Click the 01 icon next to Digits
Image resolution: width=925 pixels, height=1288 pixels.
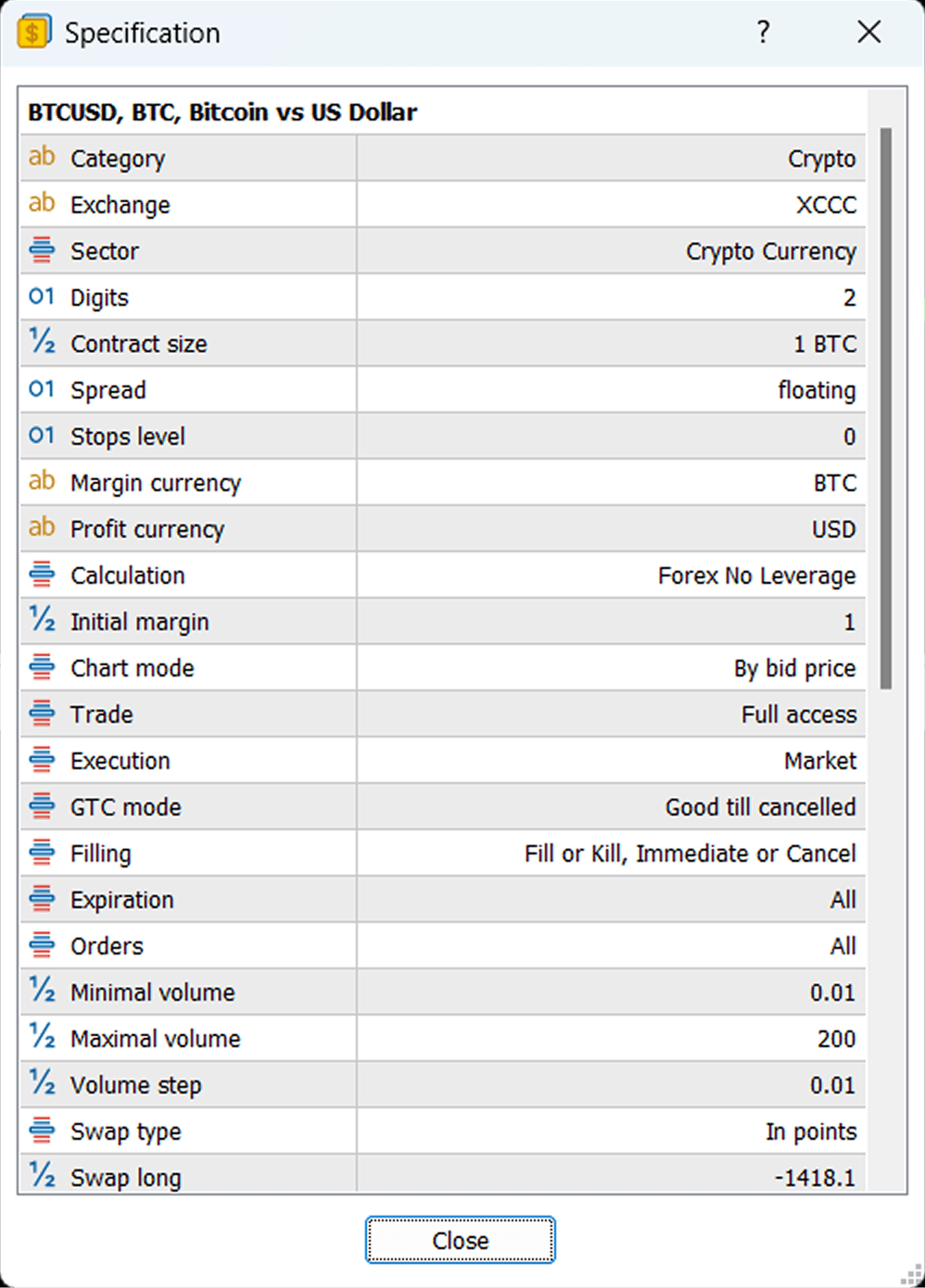42,297
